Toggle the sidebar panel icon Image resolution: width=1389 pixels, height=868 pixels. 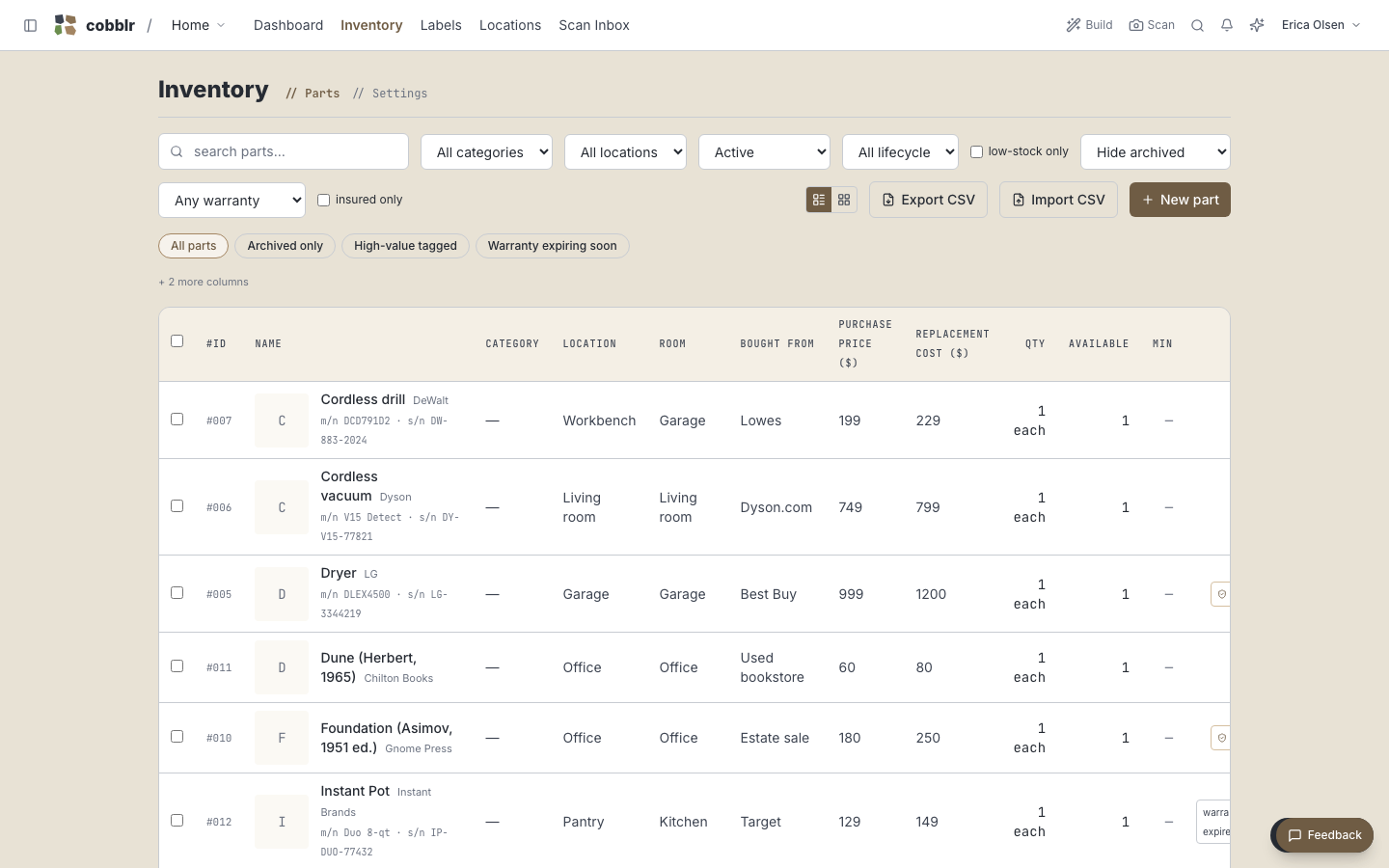30,25
